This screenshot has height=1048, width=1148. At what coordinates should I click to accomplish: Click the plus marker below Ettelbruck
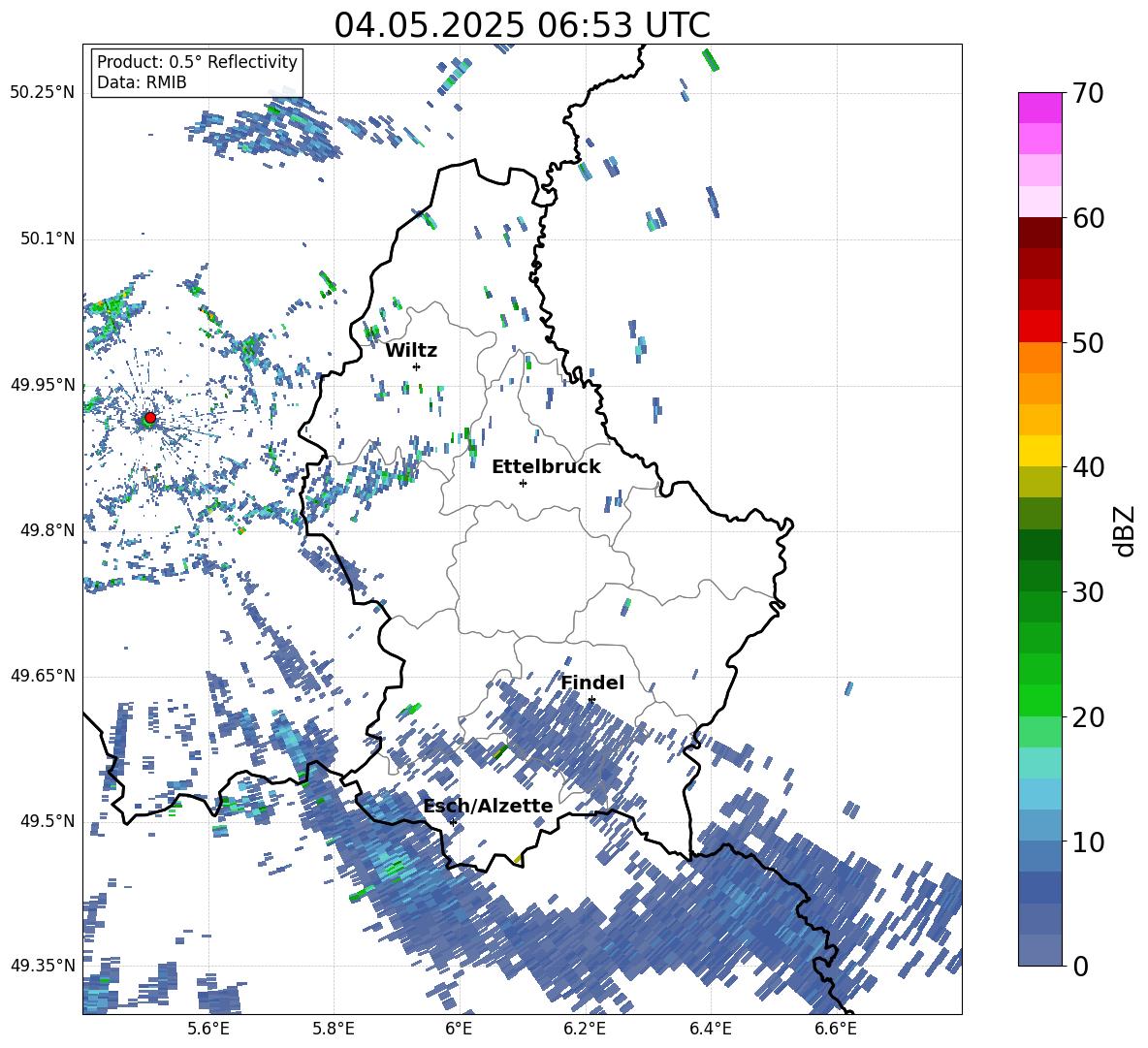tap(523, 483)
